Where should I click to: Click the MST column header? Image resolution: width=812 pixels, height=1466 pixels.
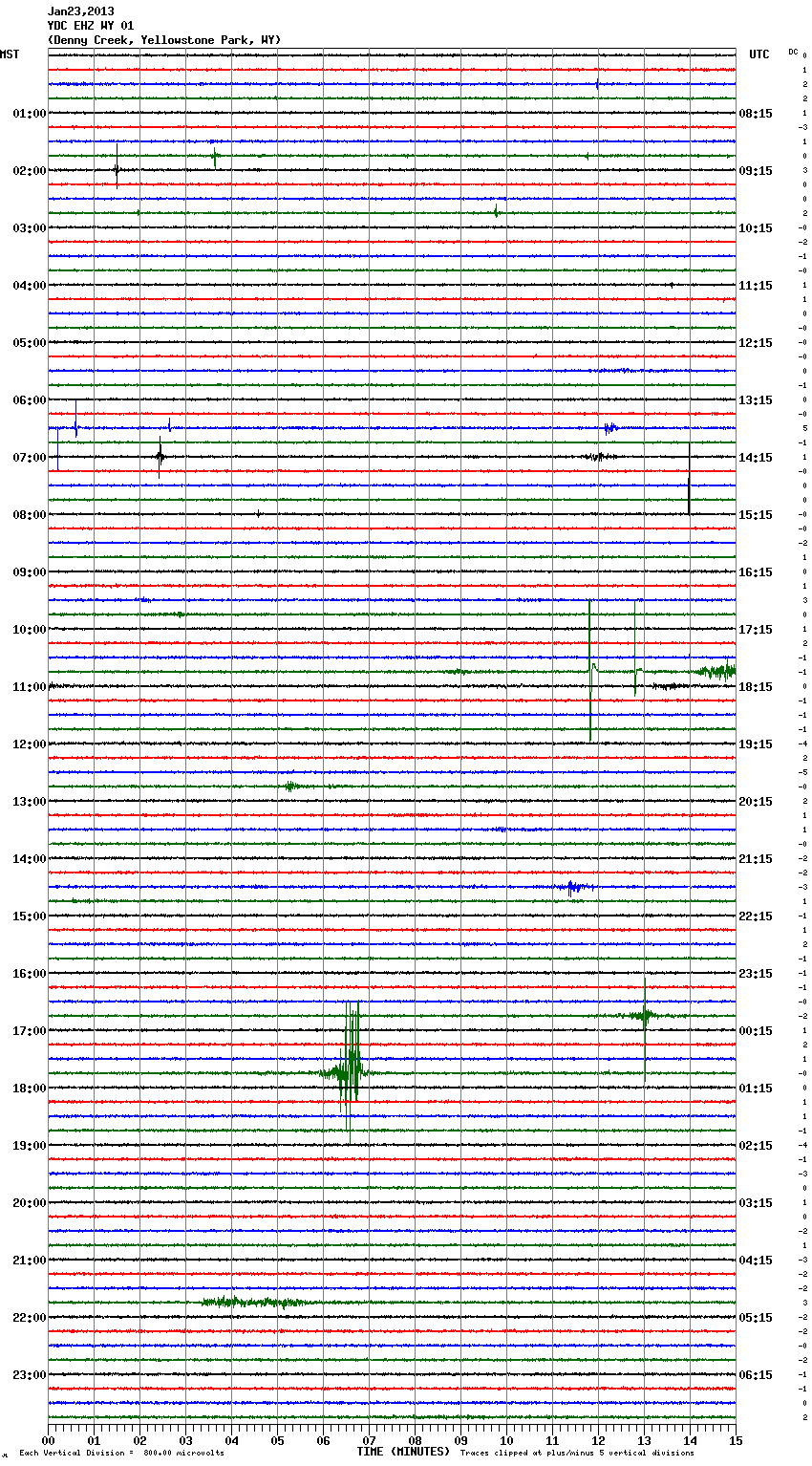[x=10, y=54]
